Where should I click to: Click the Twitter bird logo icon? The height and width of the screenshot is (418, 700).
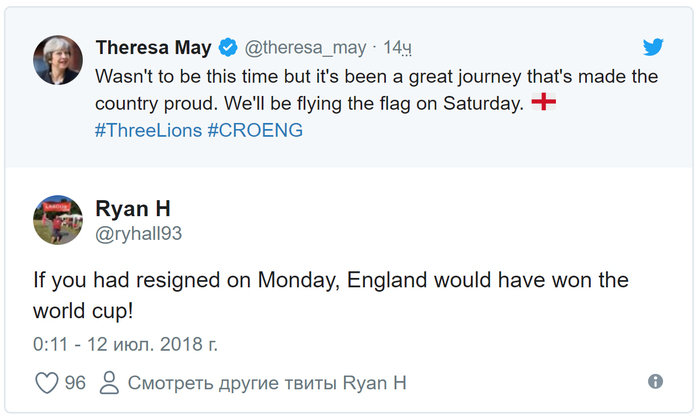(653, 47)
